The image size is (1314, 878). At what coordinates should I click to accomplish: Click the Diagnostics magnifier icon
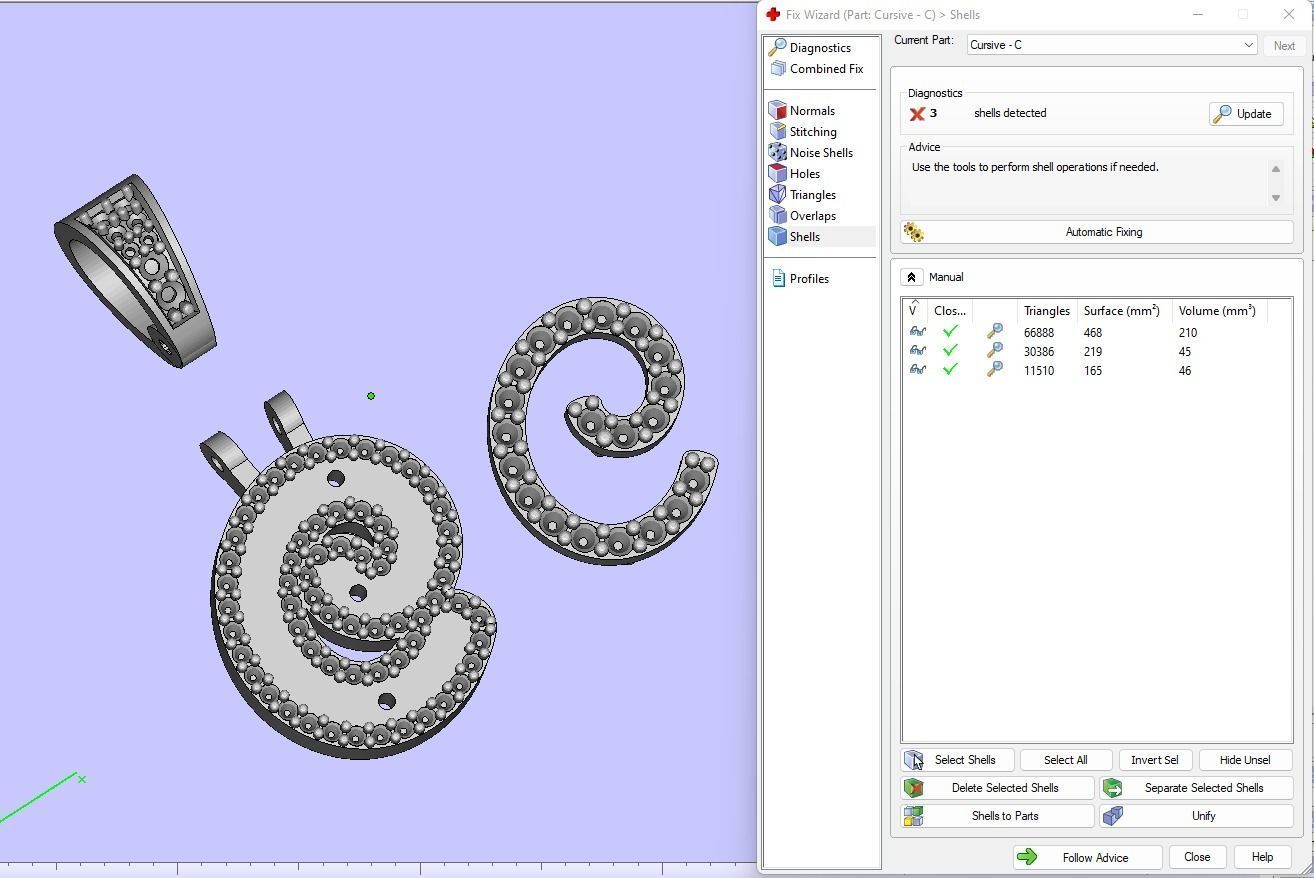[x=777, y=47]
